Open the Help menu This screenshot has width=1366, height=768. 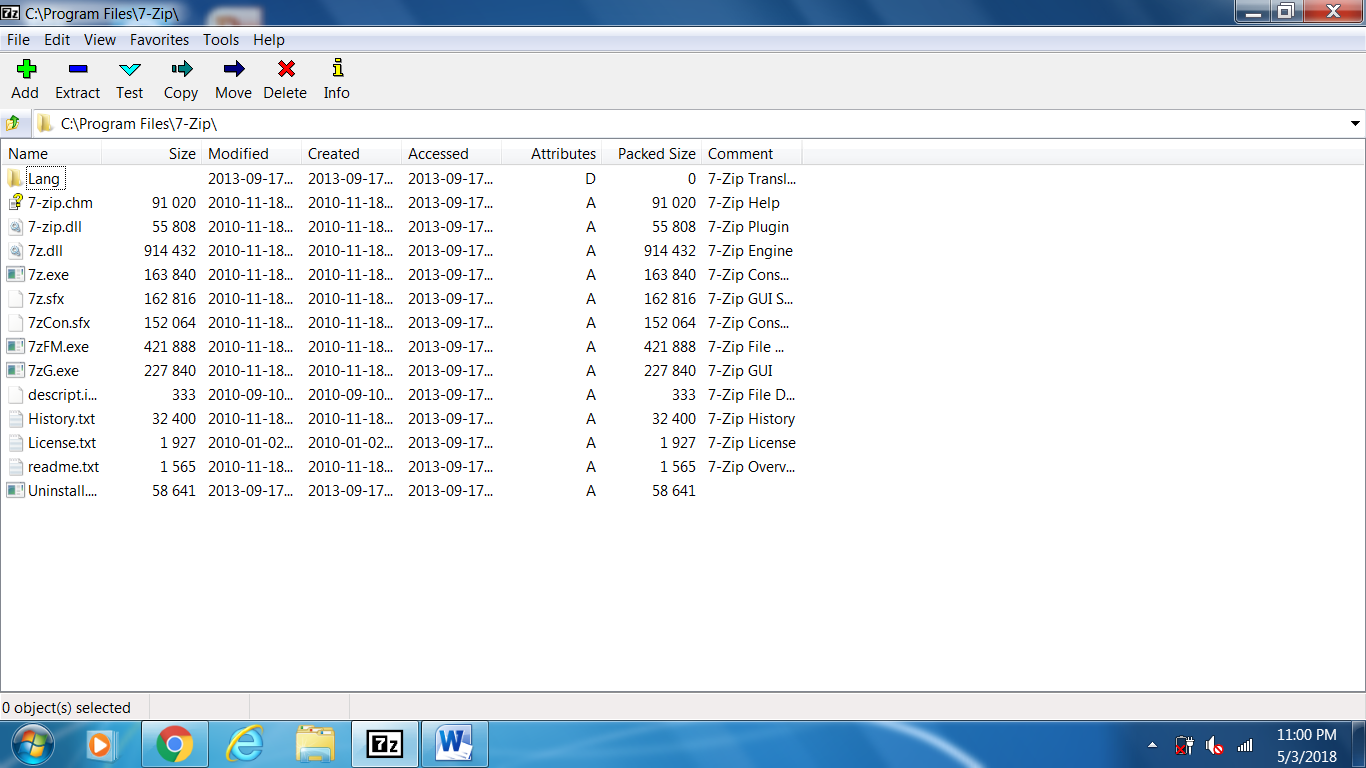(269, 40)
